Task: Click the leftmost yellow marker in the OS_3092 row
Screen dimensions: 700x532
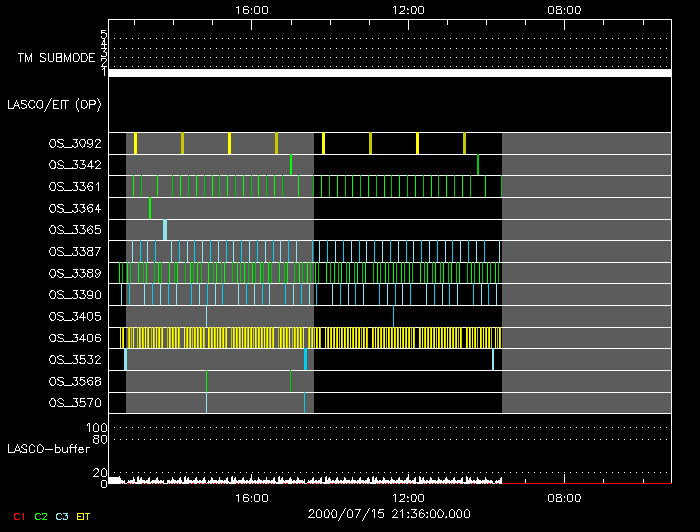Action: point(135,143)
